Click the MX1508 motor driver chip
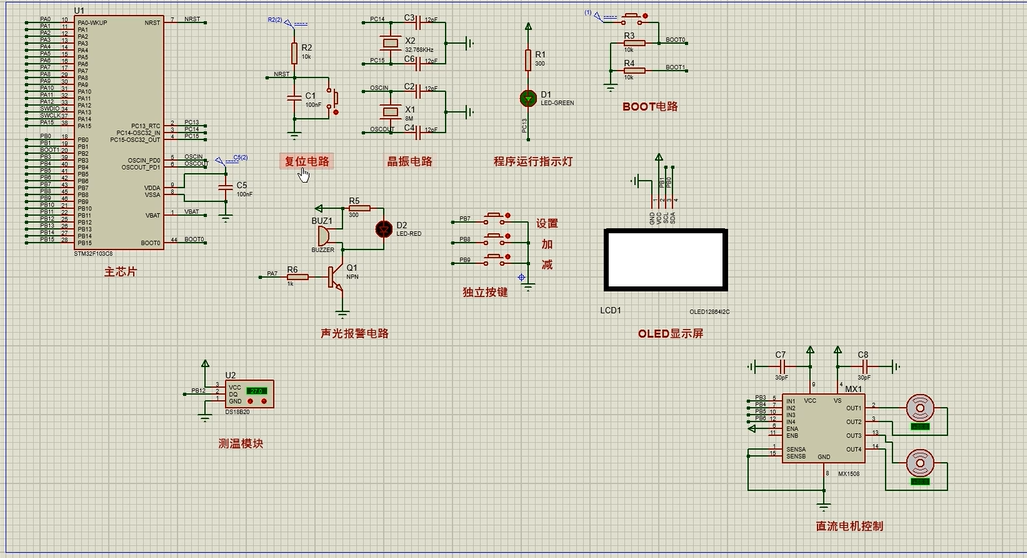 pyautogui.click(x=823, y=428)
